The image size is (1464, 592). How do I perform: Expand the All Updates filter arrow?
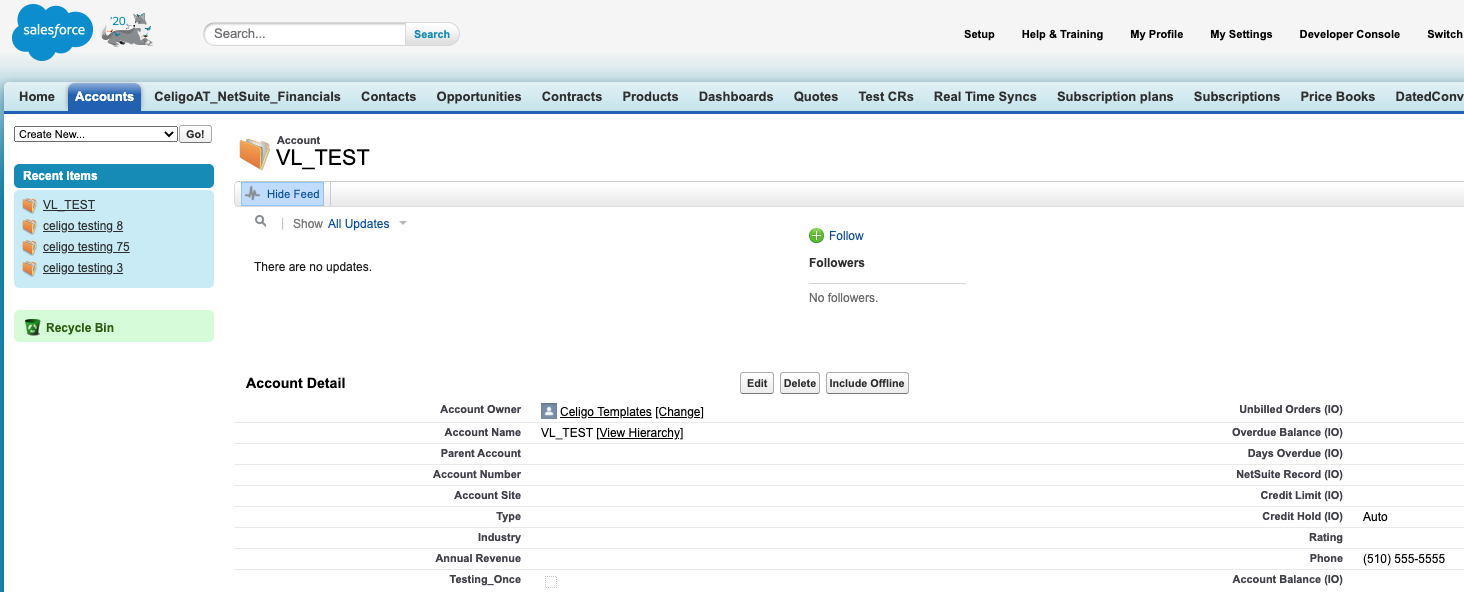coord(403,223)
